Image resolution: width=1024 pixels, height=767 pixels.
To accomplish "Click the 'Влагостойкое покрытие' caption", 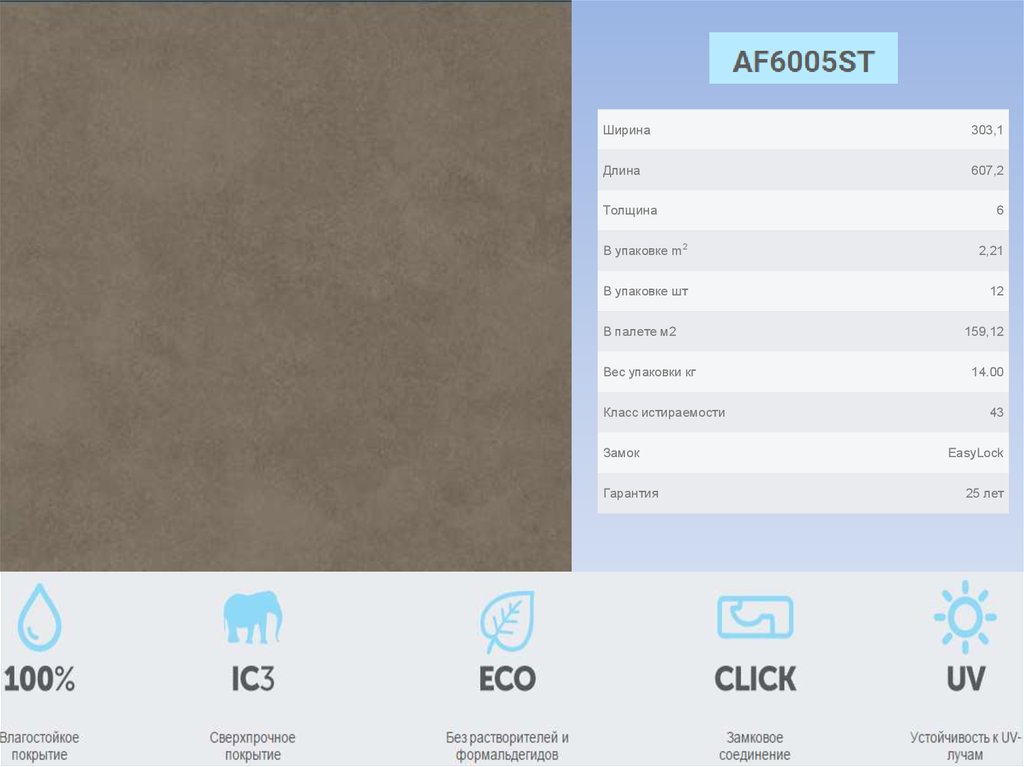I will point(39,746).
